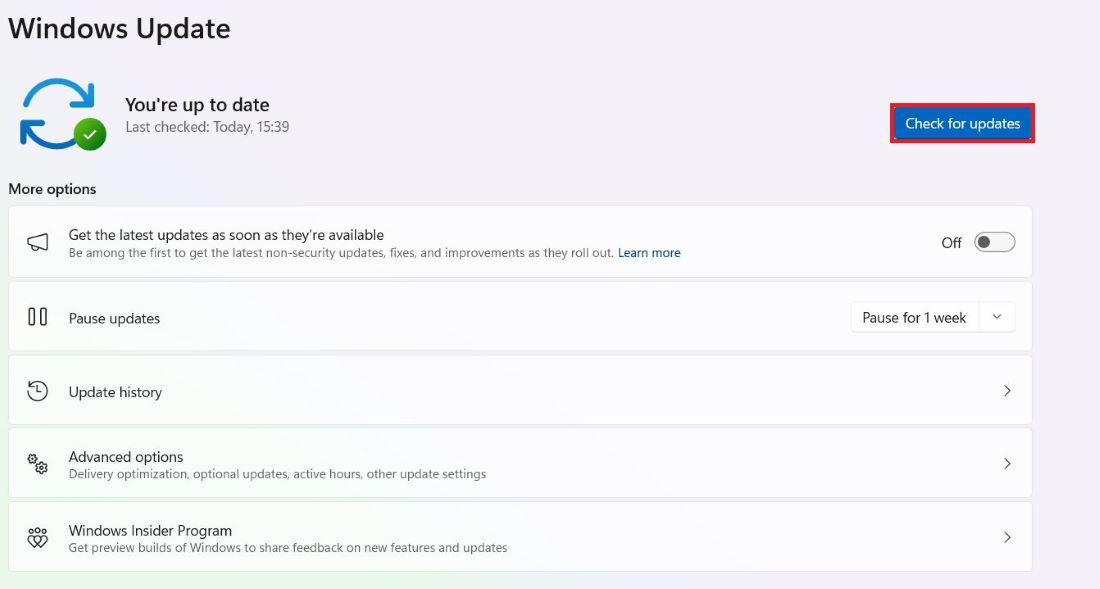Expand the pause duration dropdown arrow
Viewport: 1100px width, 589px height.
(997, 317)
